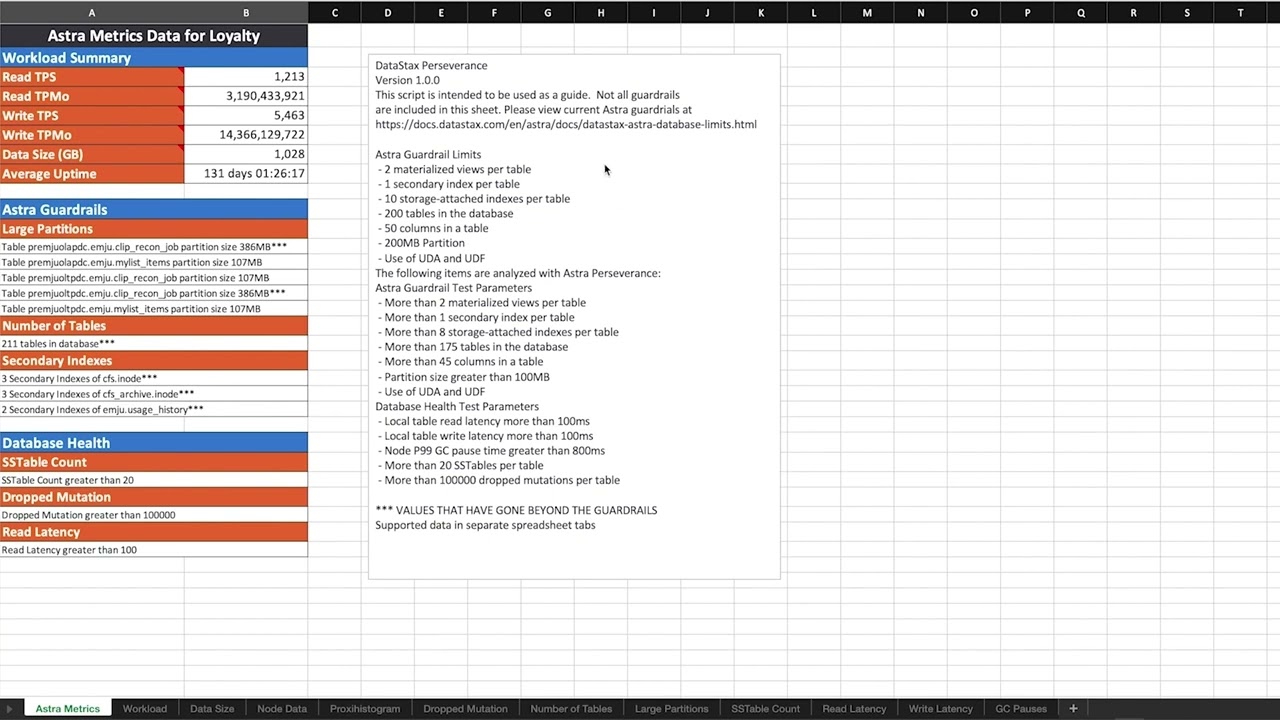
Task: Select the Data Size value 1,028
Action: [x=246, y=154]
